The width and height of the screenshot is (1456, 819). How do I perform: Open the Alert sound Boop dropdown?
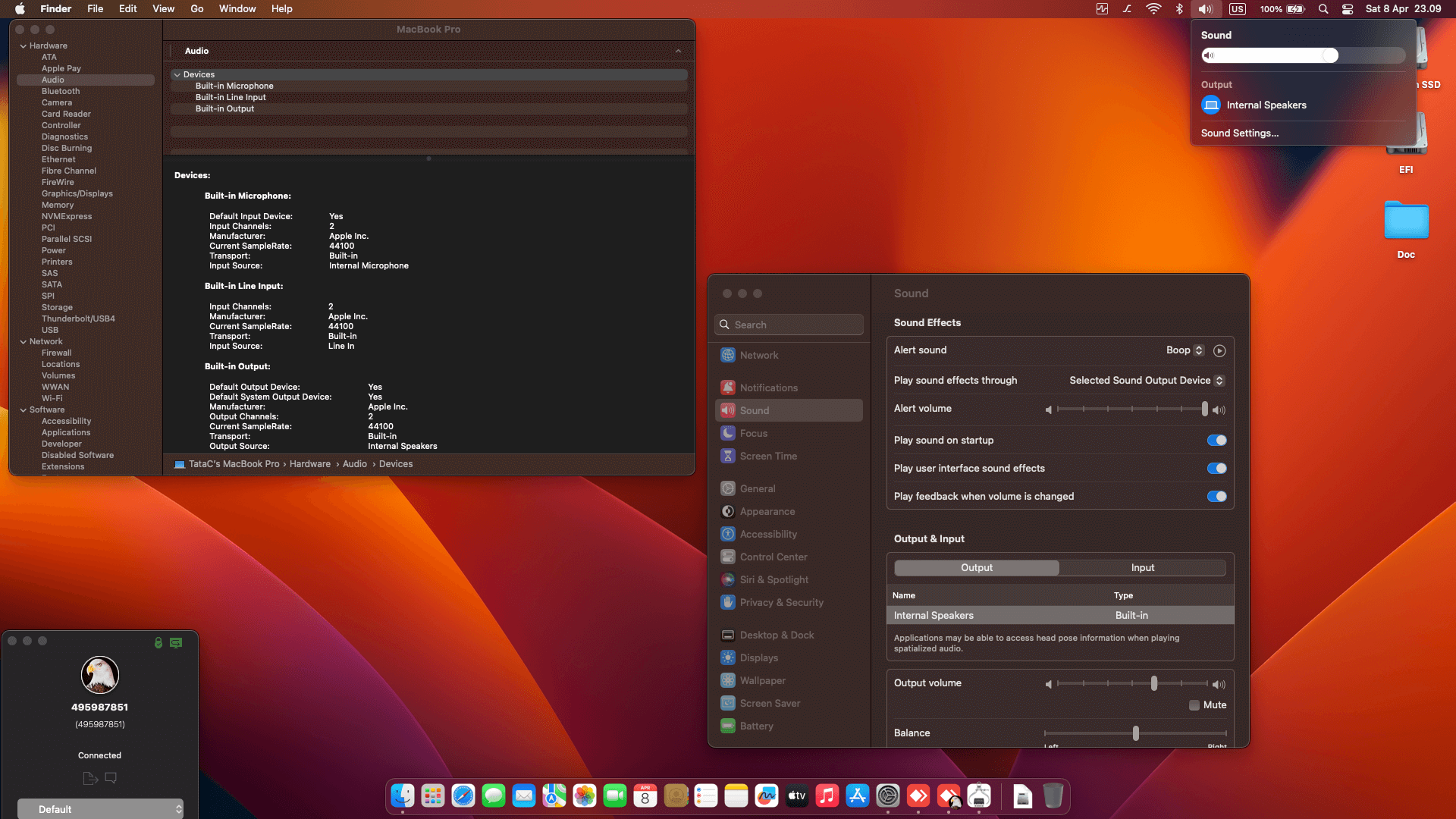click(x=1185, y=350)
